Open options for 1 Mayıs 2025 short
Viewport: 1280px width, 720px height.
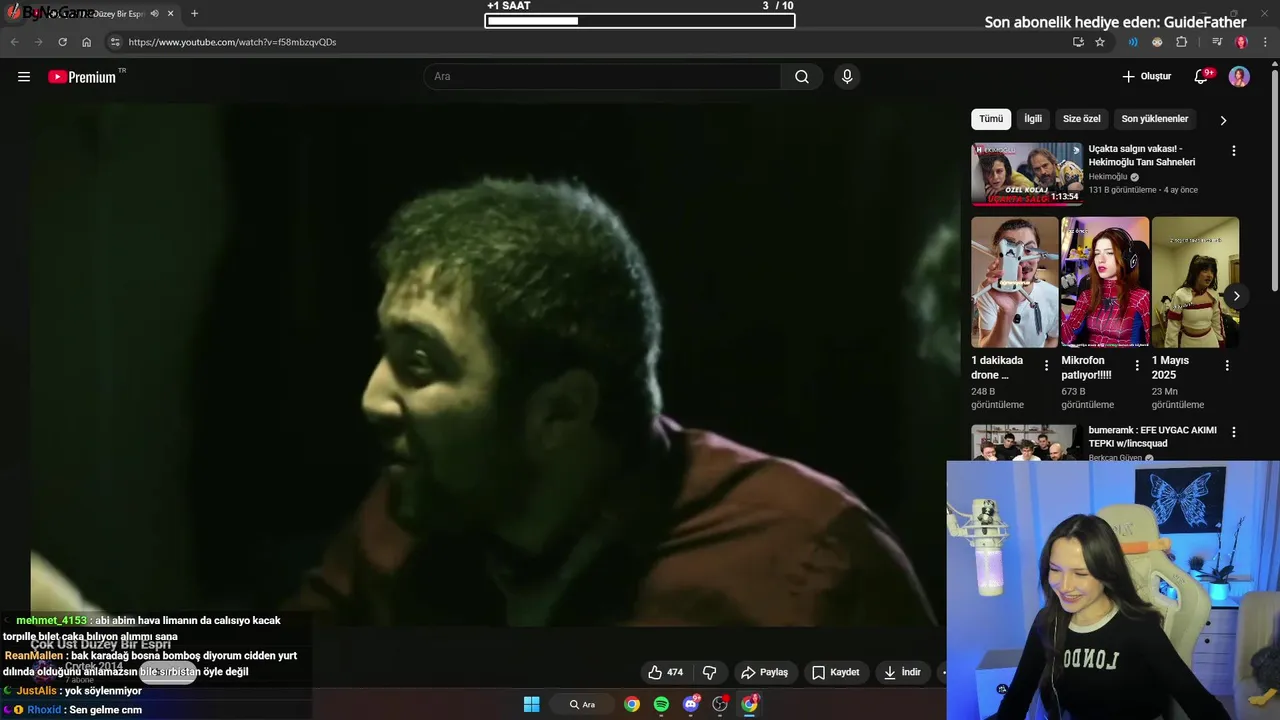pos(1227,366)
